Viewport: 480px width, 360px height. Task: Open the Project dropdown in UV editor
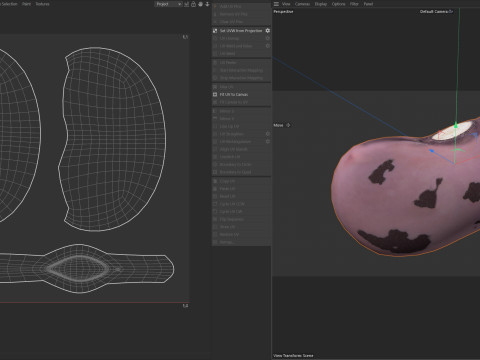(x=168, y=4)
